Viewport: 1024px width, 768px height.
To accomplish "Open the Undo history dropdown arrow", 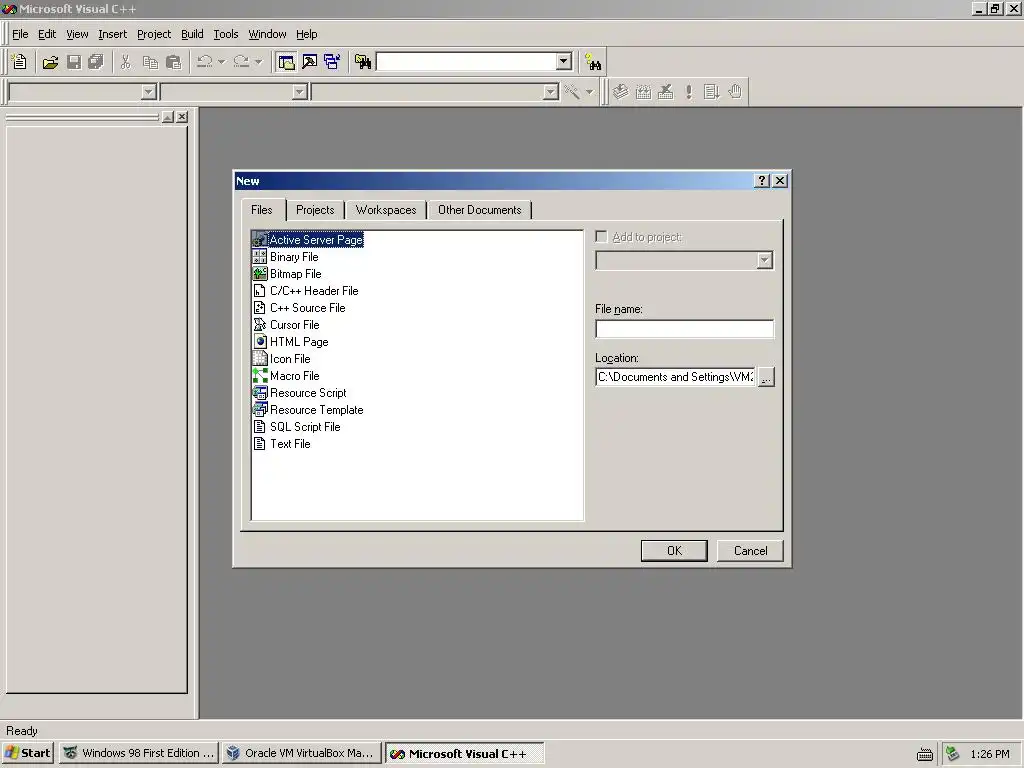I will (x=221, y=62).
